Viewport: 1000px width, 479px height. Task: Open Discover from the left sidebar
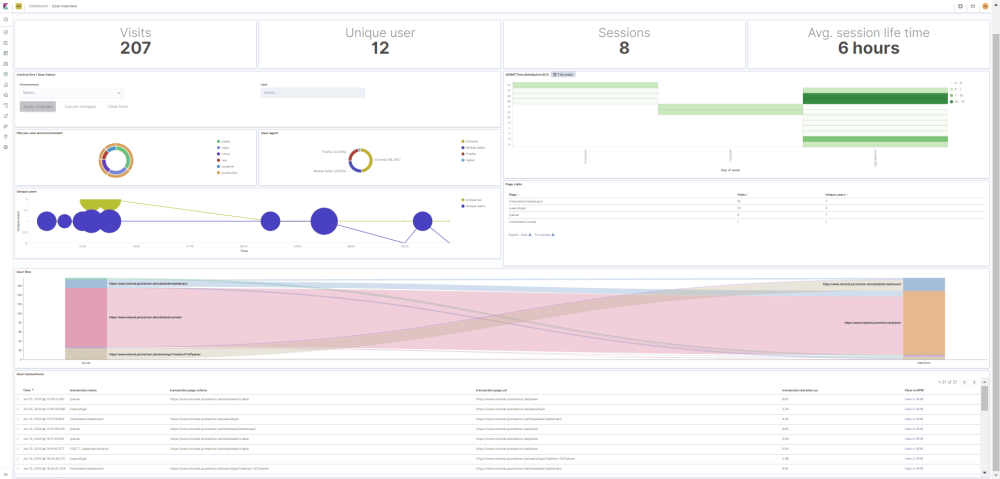point(6,32)
